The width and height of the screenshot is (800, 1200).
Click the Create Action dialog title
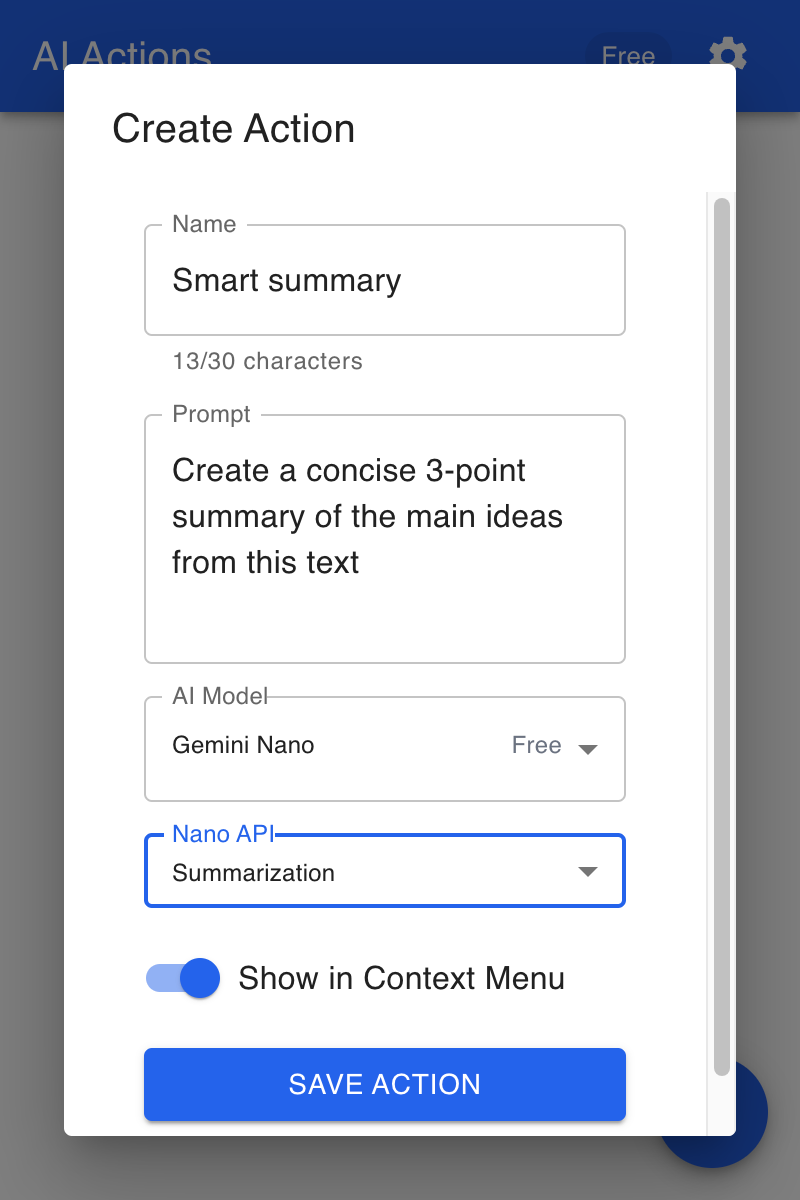coord(234,128)
